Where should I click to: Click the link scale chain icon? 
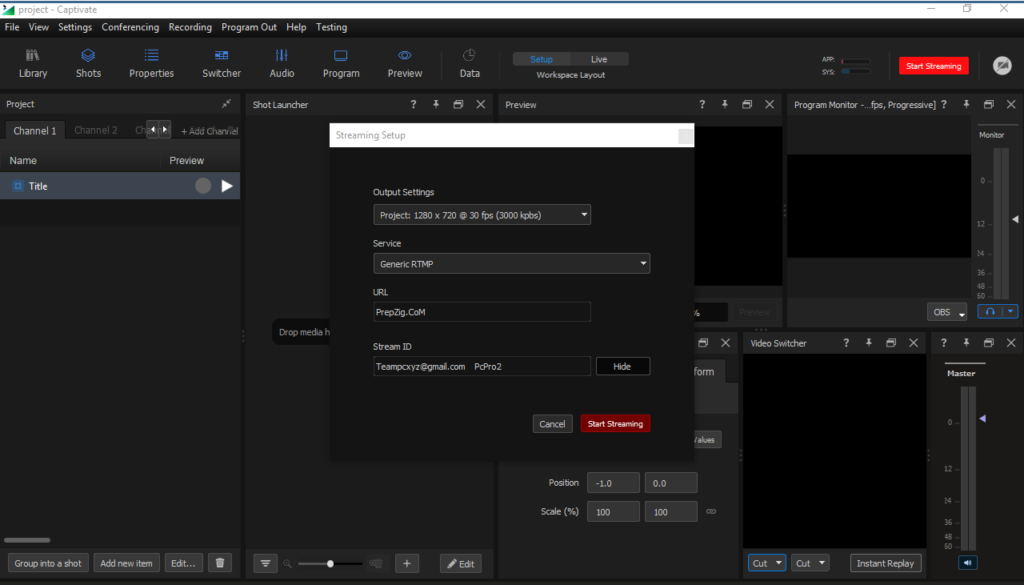point(711,512)
